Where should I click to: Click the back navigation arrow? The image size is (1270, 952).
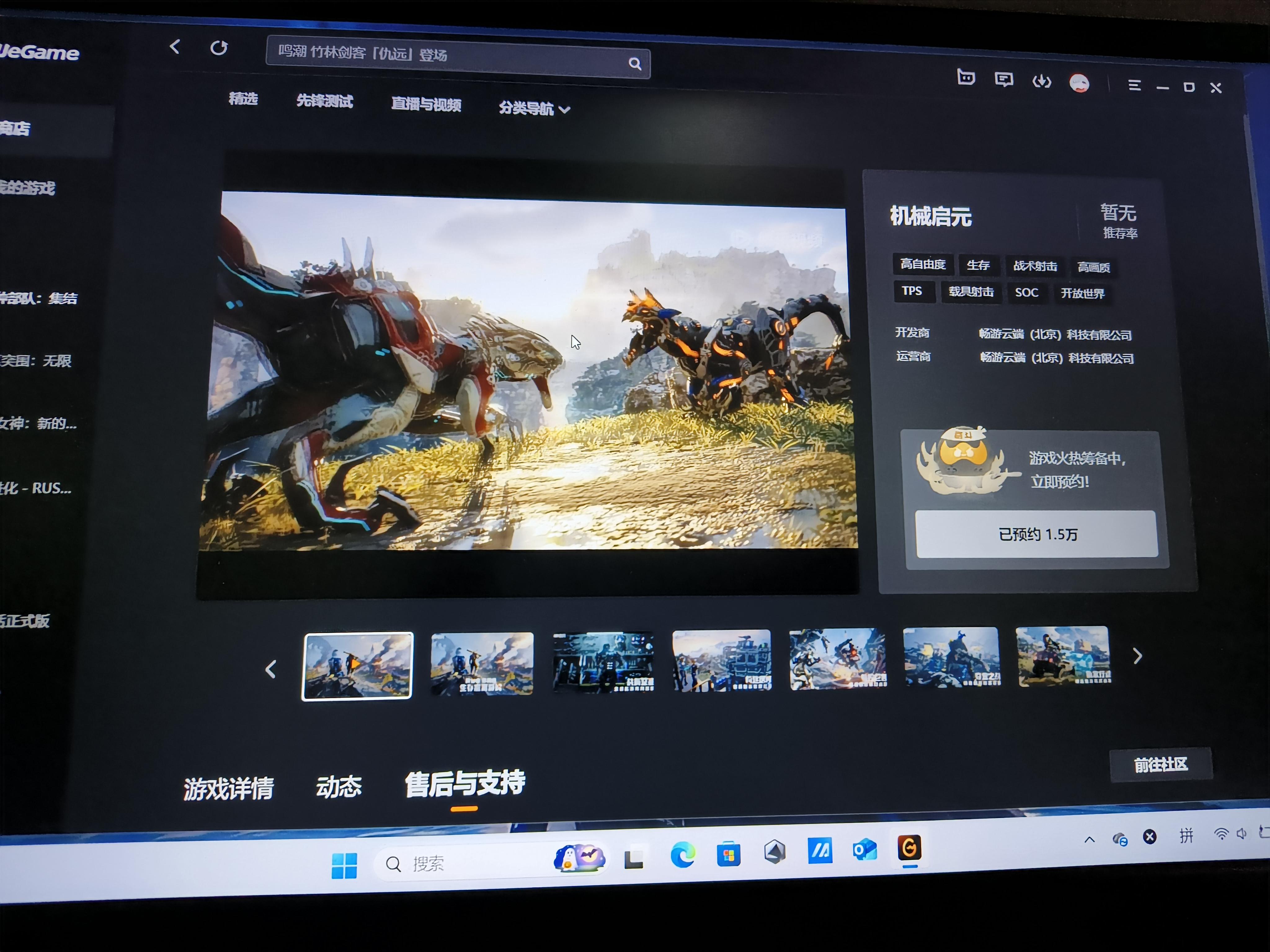click(175, 46)
